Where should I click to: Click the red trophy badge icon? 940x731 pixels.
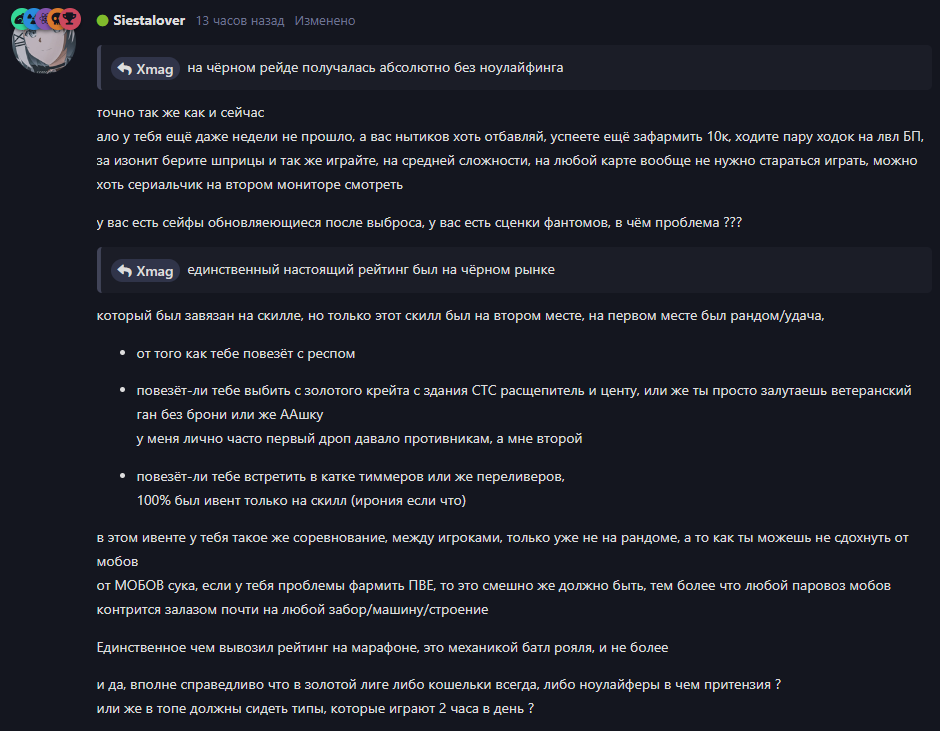click(x=71, y=19)
